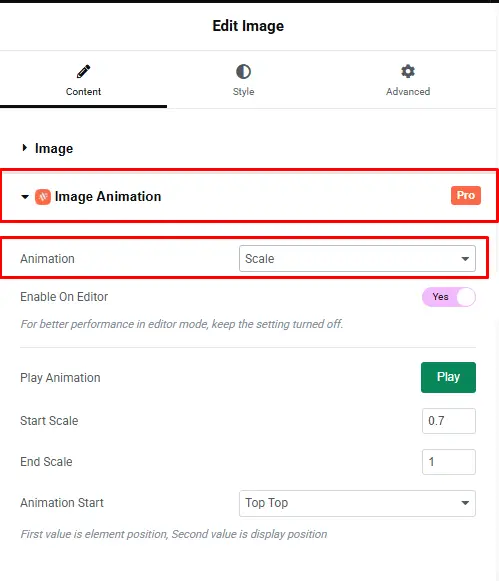Image resolution: width=499 pixels, height=581 pixels.
Task: Click the orange Image Animation plugin icon
Action: (x=43, y=197)
